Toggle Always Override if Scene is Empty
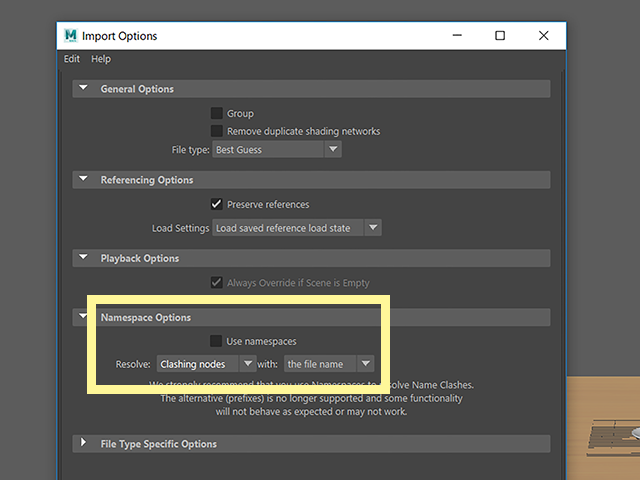Image resolution: width=640 pixels, height=480 pixels. [x=216, y=282]
